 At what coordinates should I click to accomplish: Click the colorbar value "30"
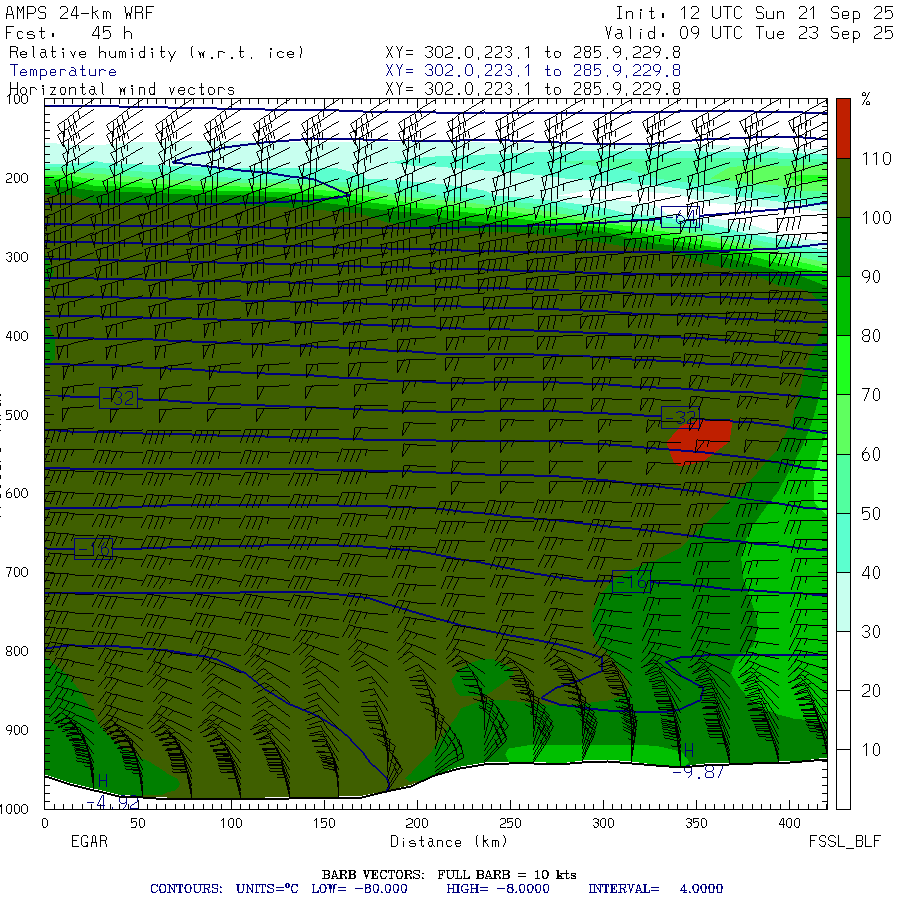pyautogui.click(x=871, y=631)
